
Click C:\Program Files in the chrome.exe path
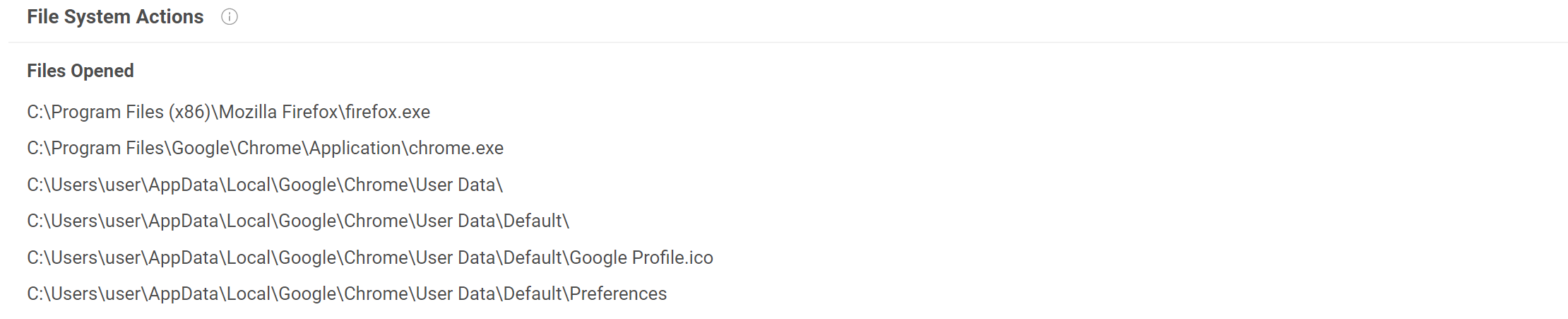95,148
